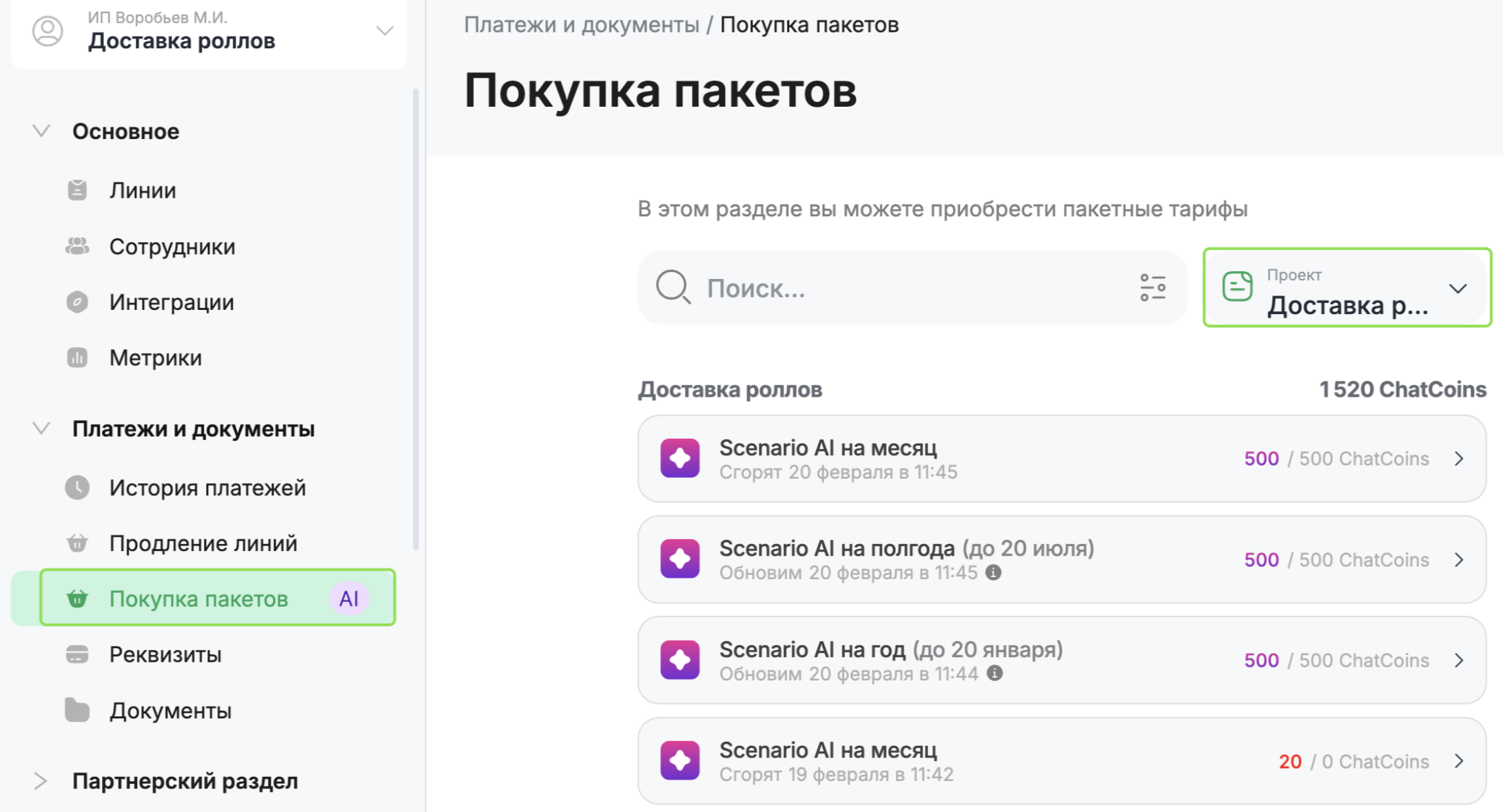The image size is (1503, 812).
Task: Open the Интеграции menu item
Action: pos(172,302)
